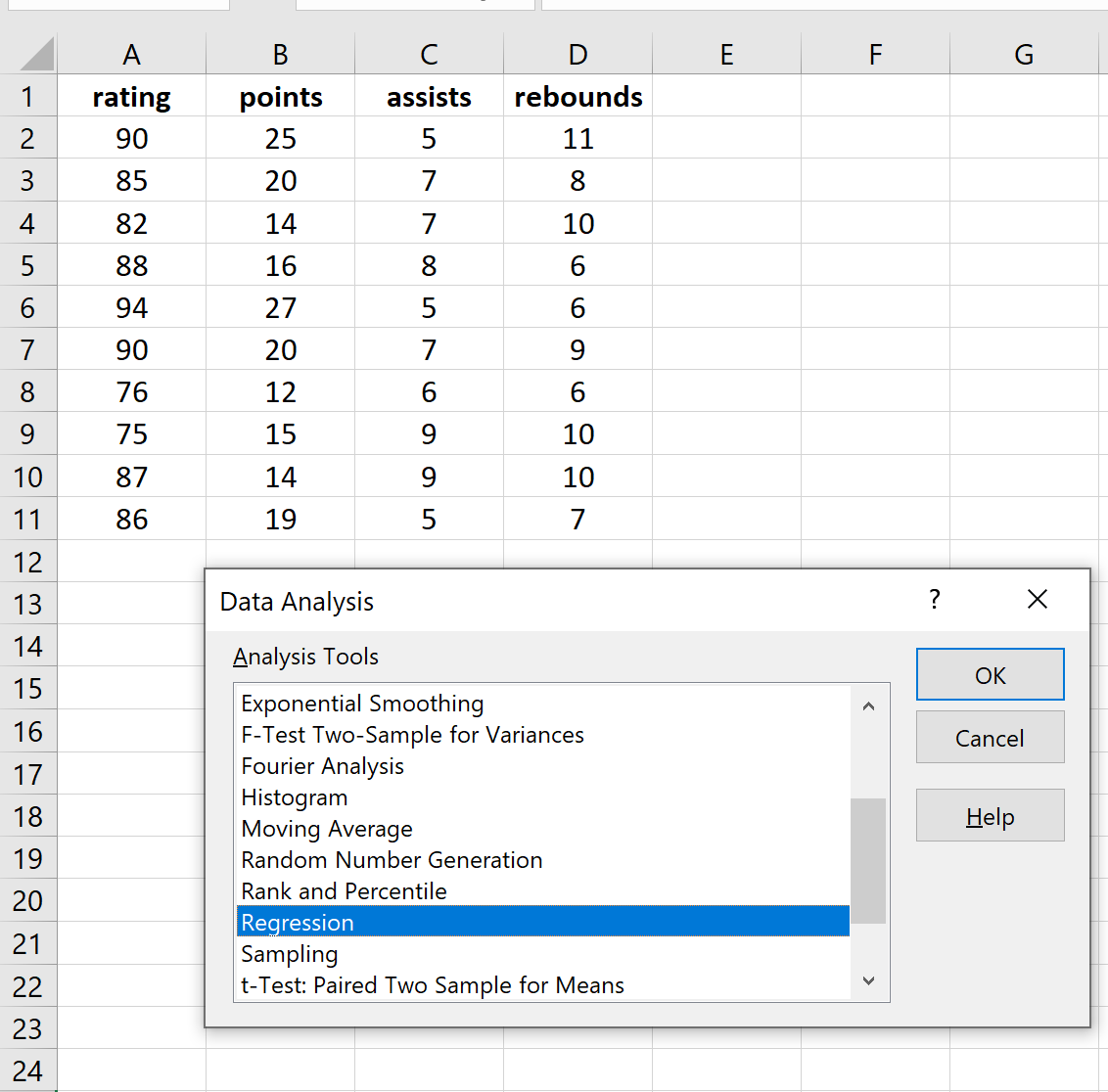Click cell D3 with value 8
Image resolution: width=1108 pixels, height=1092 pixels.
[578, 180]
